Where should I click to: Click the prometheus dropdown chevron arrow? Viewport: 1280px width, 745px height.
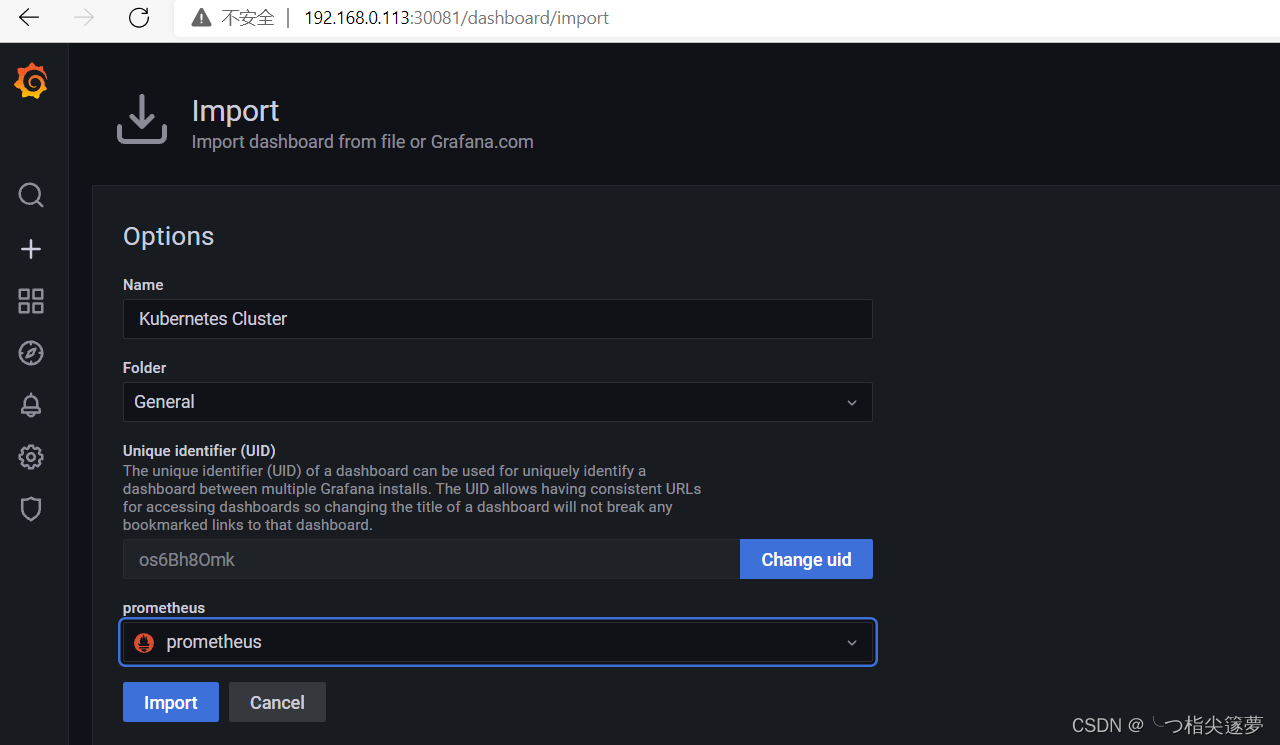pos(852,642)
